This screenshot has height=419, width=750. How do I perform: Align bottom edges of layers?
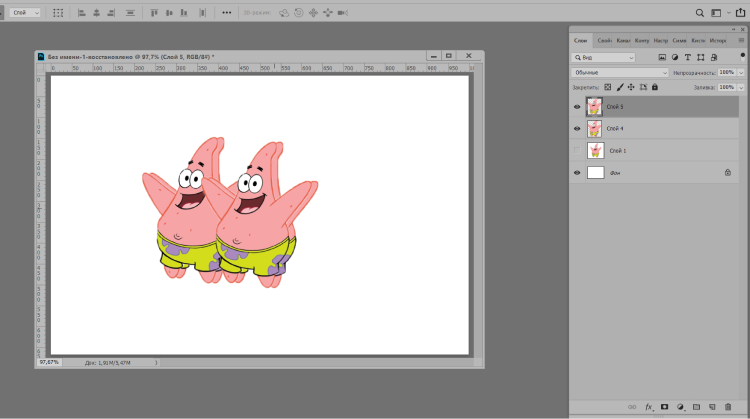tap(184, 13)
